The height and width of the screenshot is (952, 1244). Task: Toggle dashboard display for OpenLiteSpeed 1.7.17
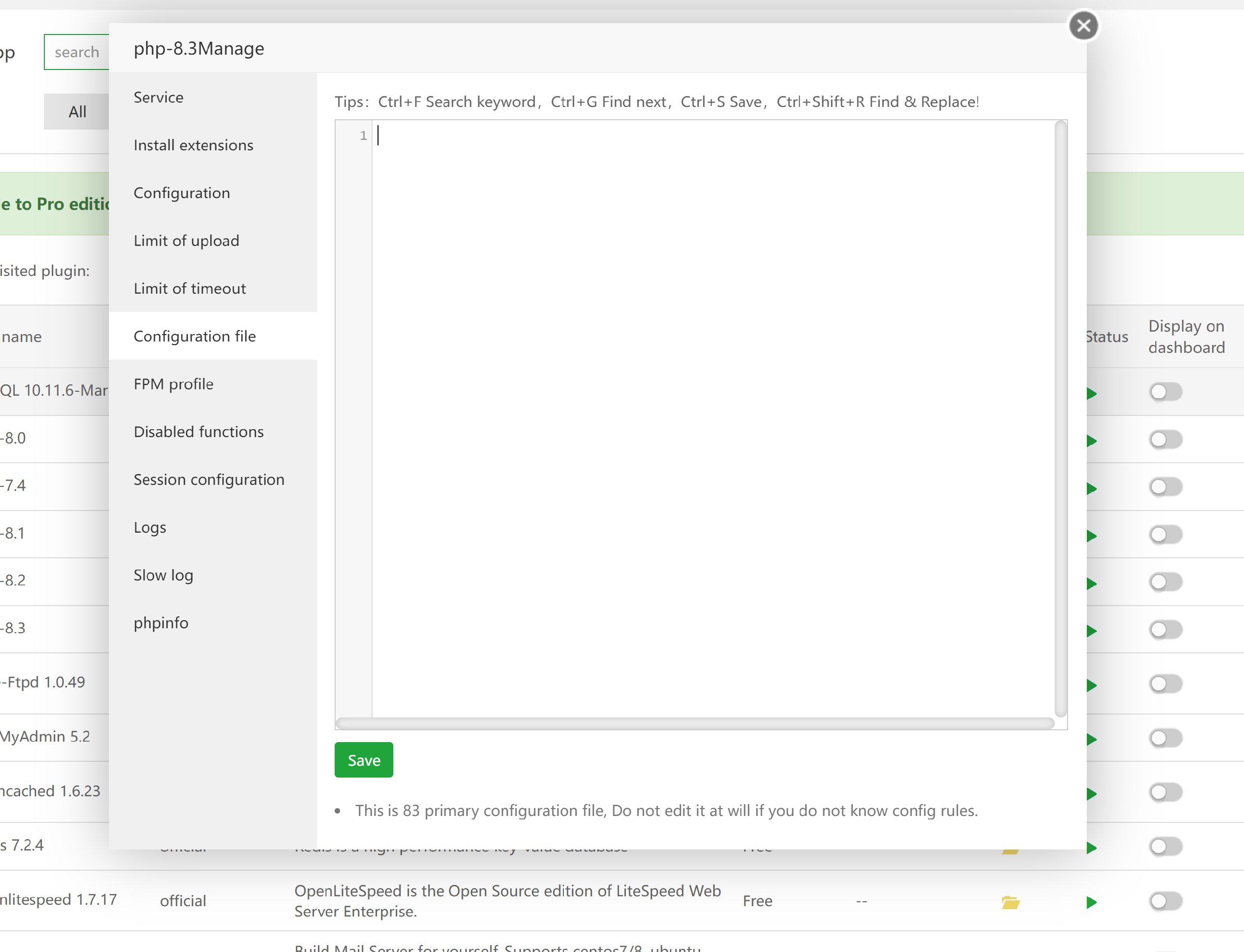tap(1165, 900)
